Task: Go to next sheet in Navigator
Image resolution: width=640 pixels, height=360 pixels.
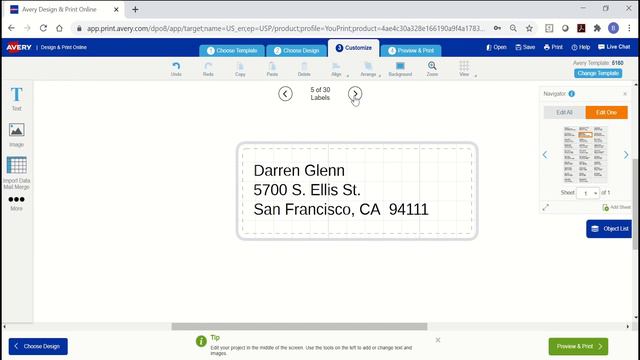Action: point(626,155)
